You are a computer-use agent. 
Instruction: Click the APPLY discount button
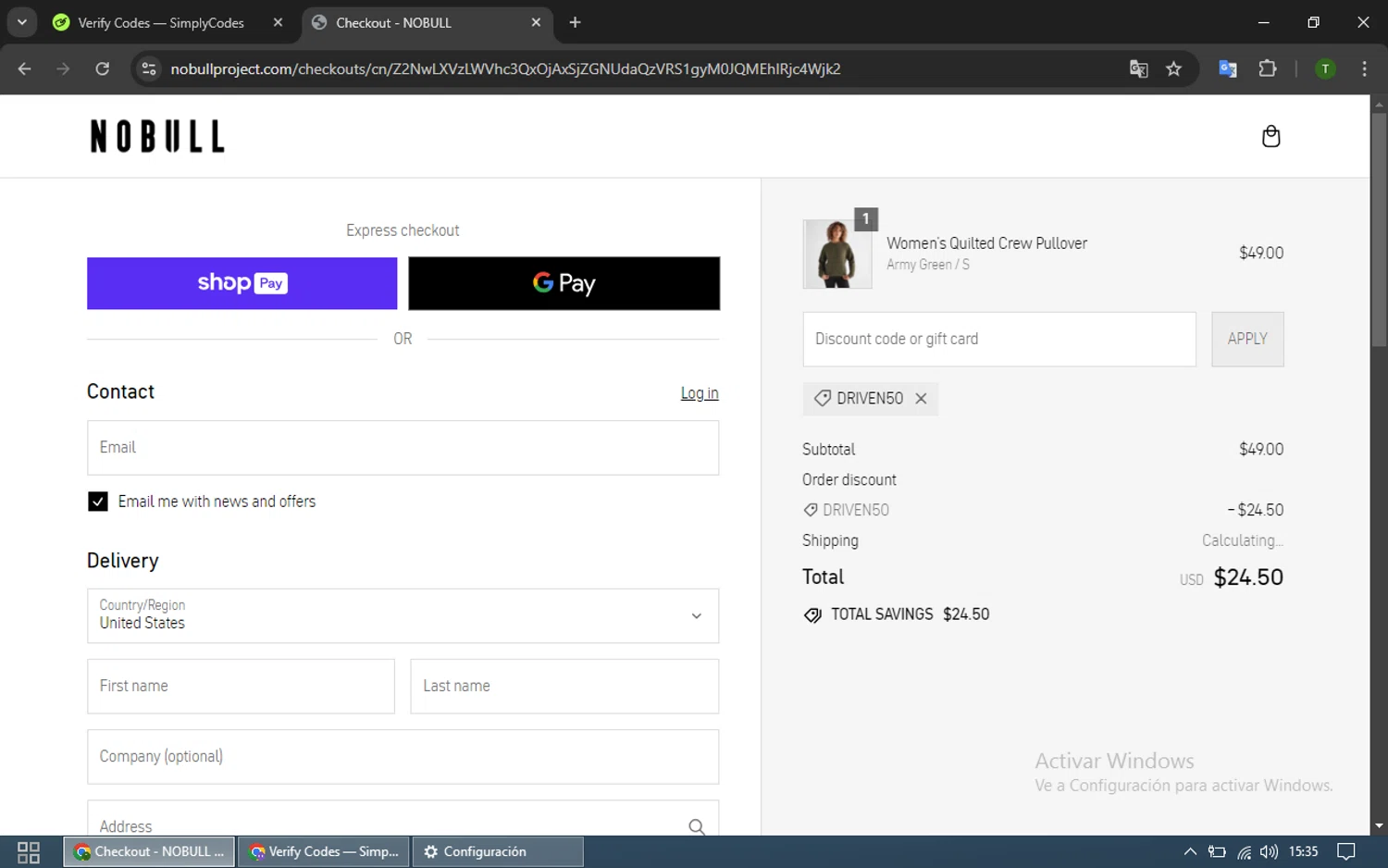point(1247,339)
